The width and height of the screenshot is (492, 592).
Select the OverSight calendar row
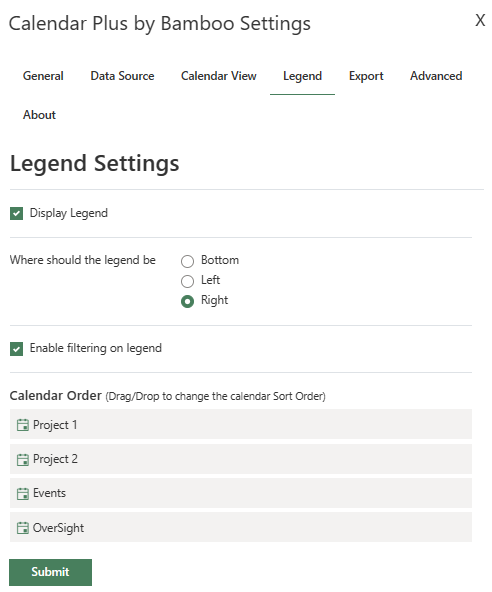coord(241,527)
